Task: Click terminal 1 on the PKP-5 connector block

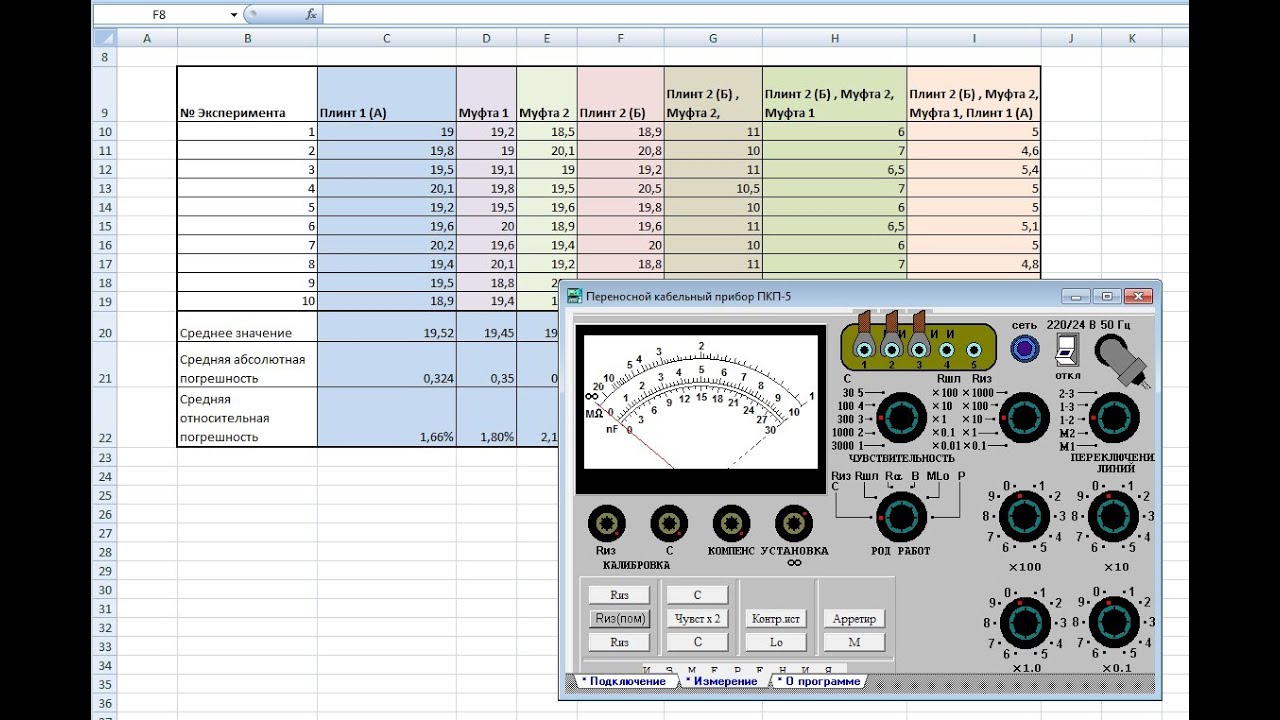Action: (x=865, y=349)
